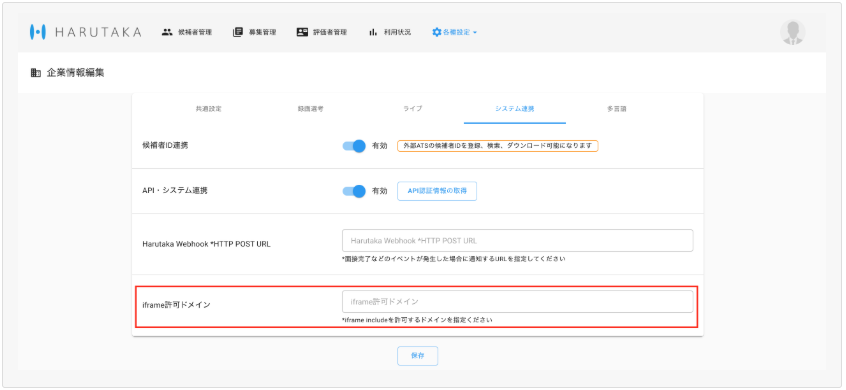Click the API・システム連携 row label
Screen dimensions: 846x390
pos(175,191)
